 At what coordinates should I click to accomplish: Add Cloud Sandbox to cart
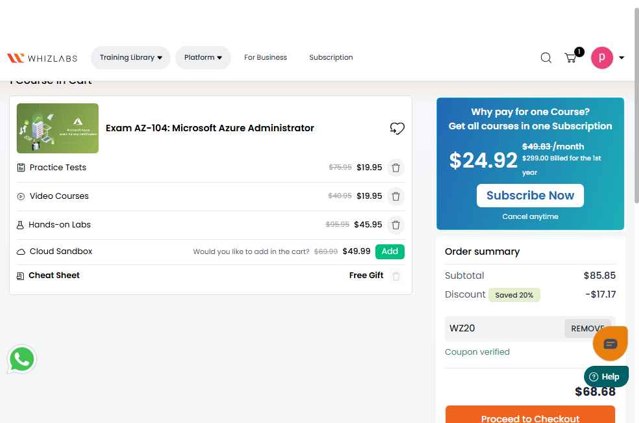coord(390,251)
